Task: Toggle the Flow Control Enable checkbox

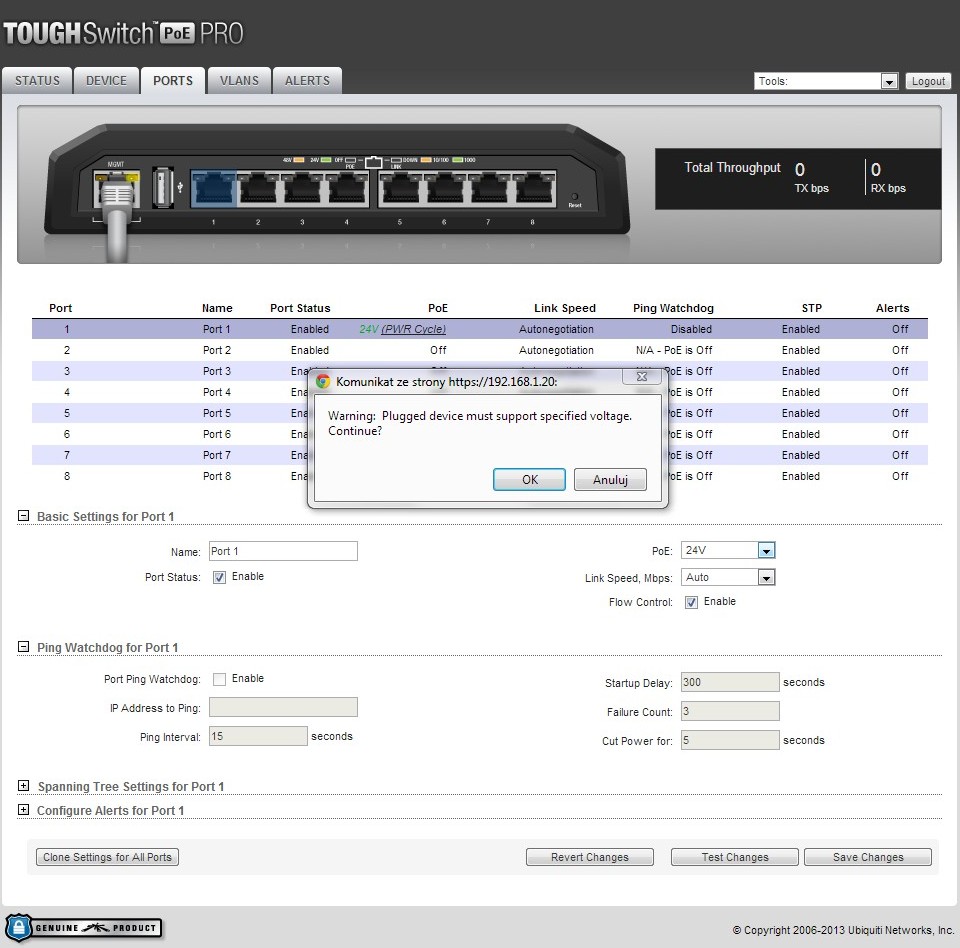Action: (x=691, y=603)
